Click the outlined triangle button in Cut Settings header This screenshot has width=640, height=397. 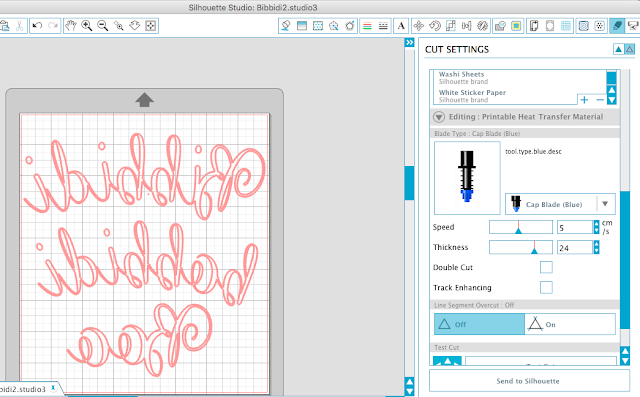[629, 49]
